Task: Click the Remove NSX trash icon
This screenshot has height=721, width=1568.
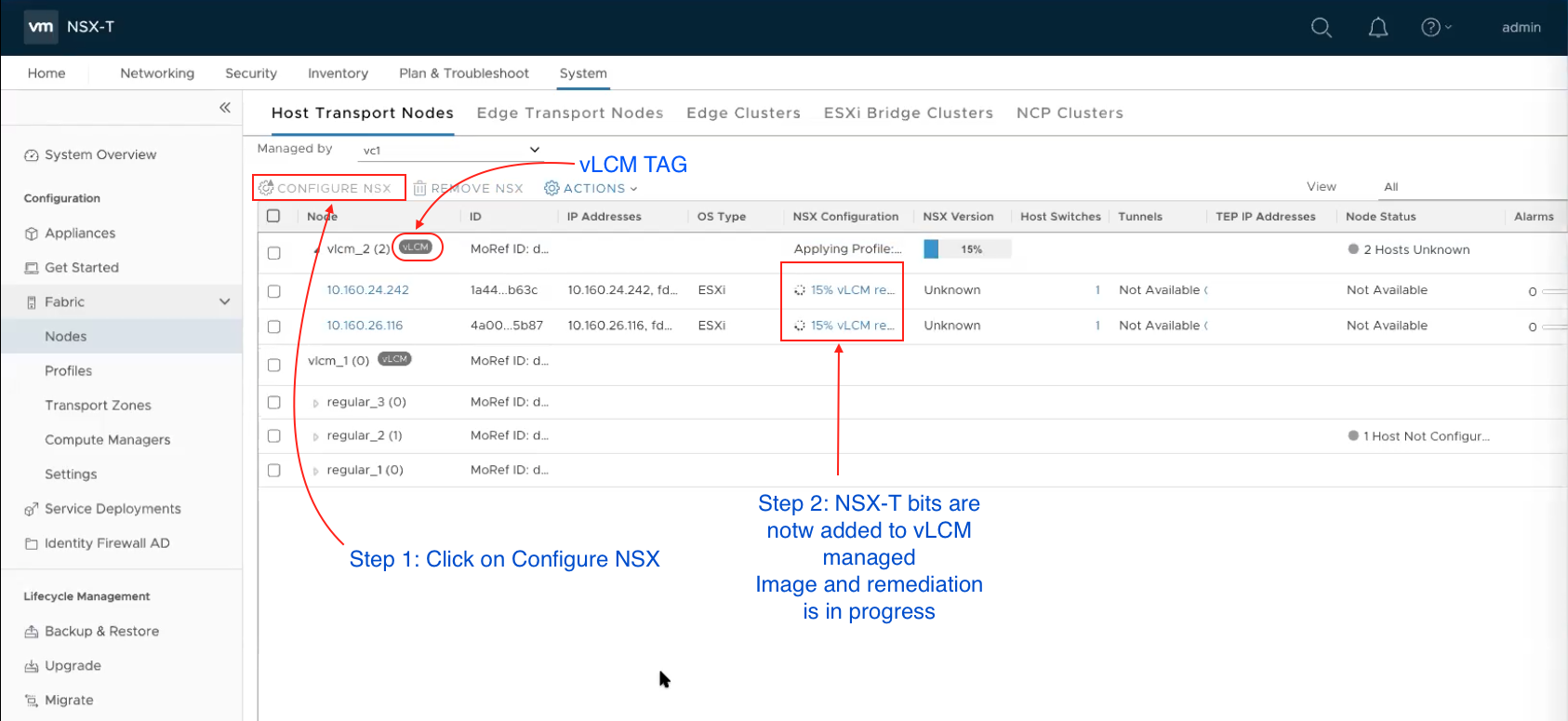Action: point(419,188)
